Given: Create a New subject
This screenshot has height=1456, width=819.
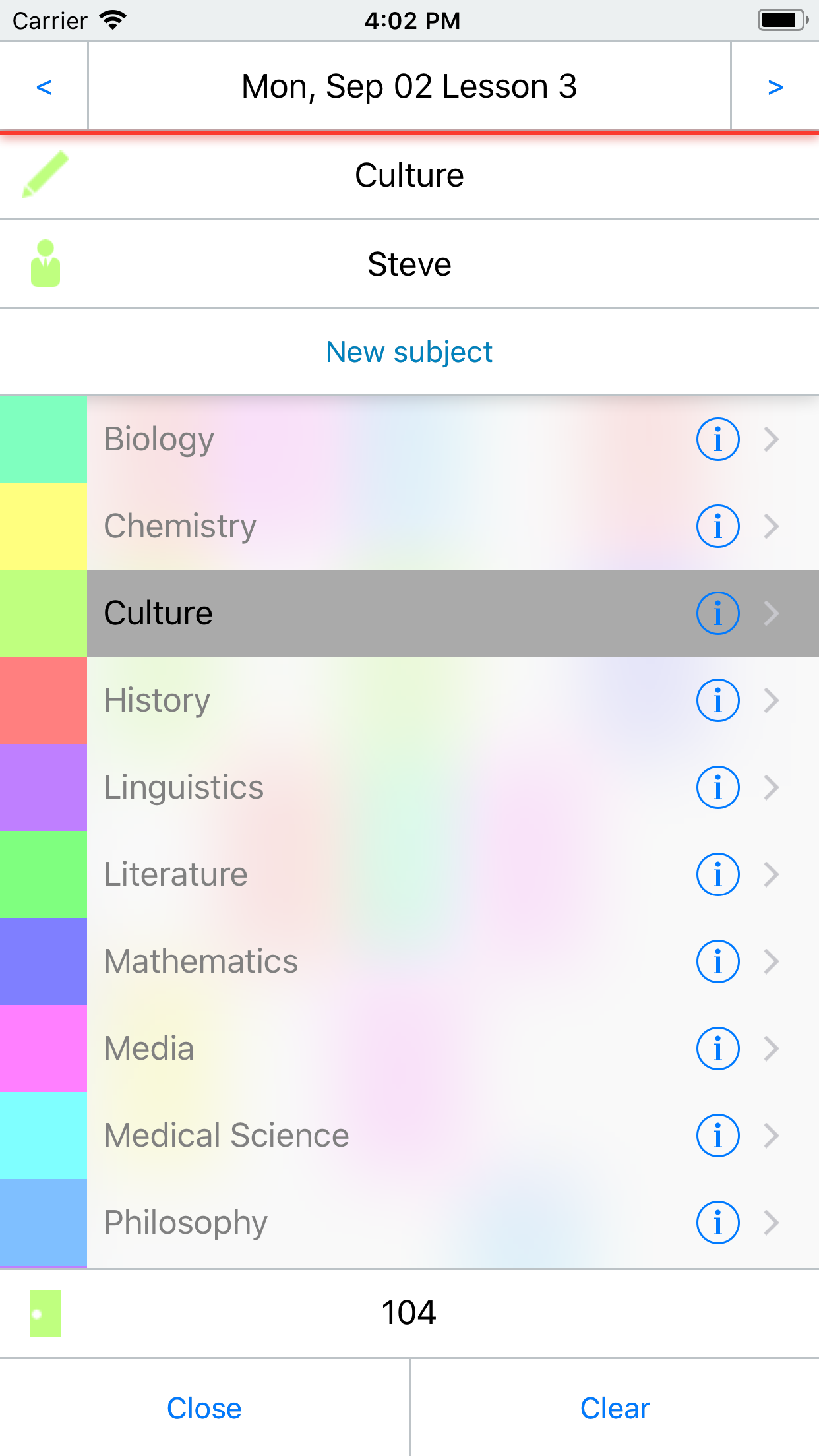Looking at the screenshot, I should tap(409, 352).
